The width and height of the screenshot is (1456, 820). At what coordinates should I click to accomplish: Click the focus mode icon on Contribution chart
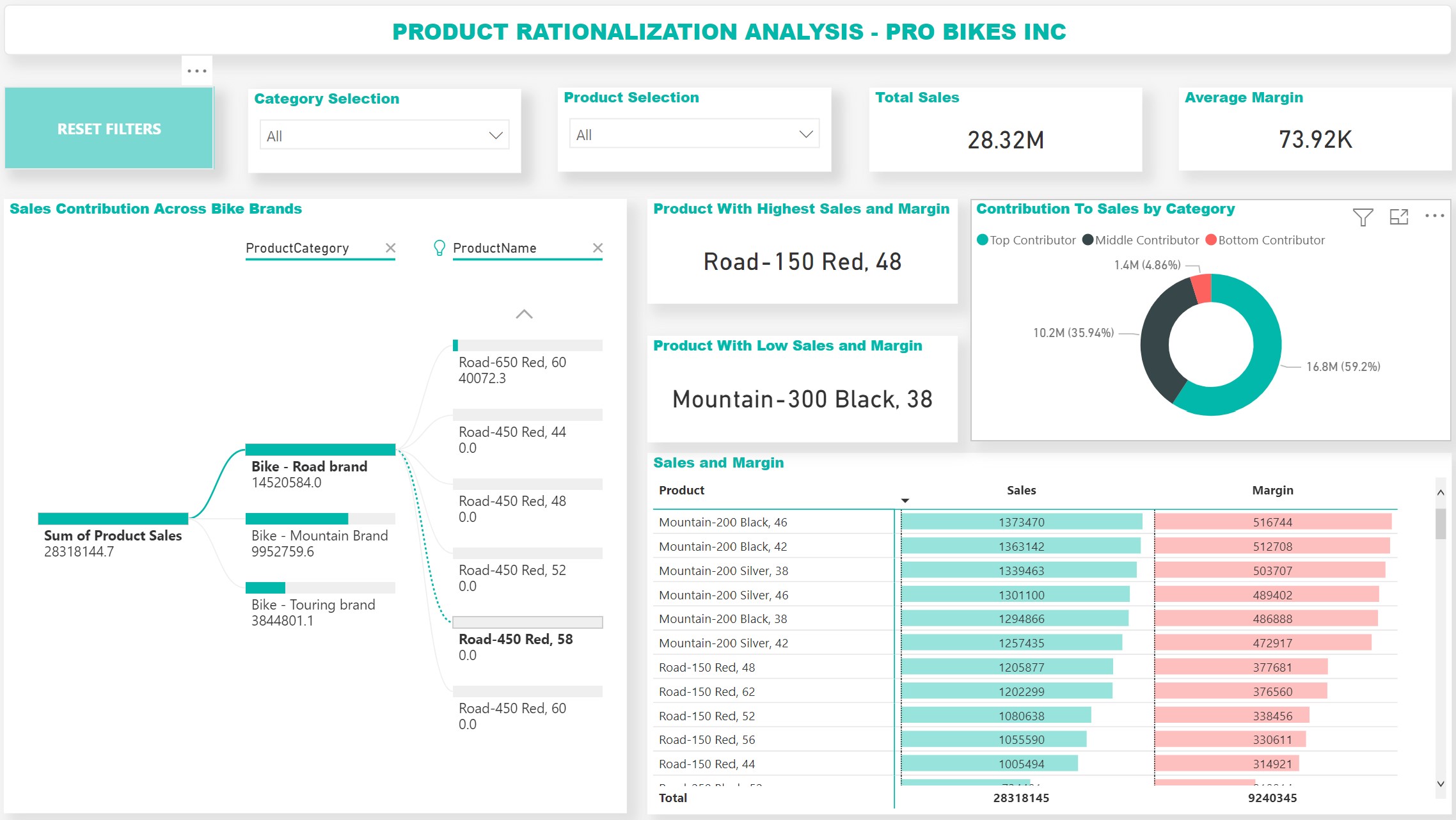tap(1399, 217)
